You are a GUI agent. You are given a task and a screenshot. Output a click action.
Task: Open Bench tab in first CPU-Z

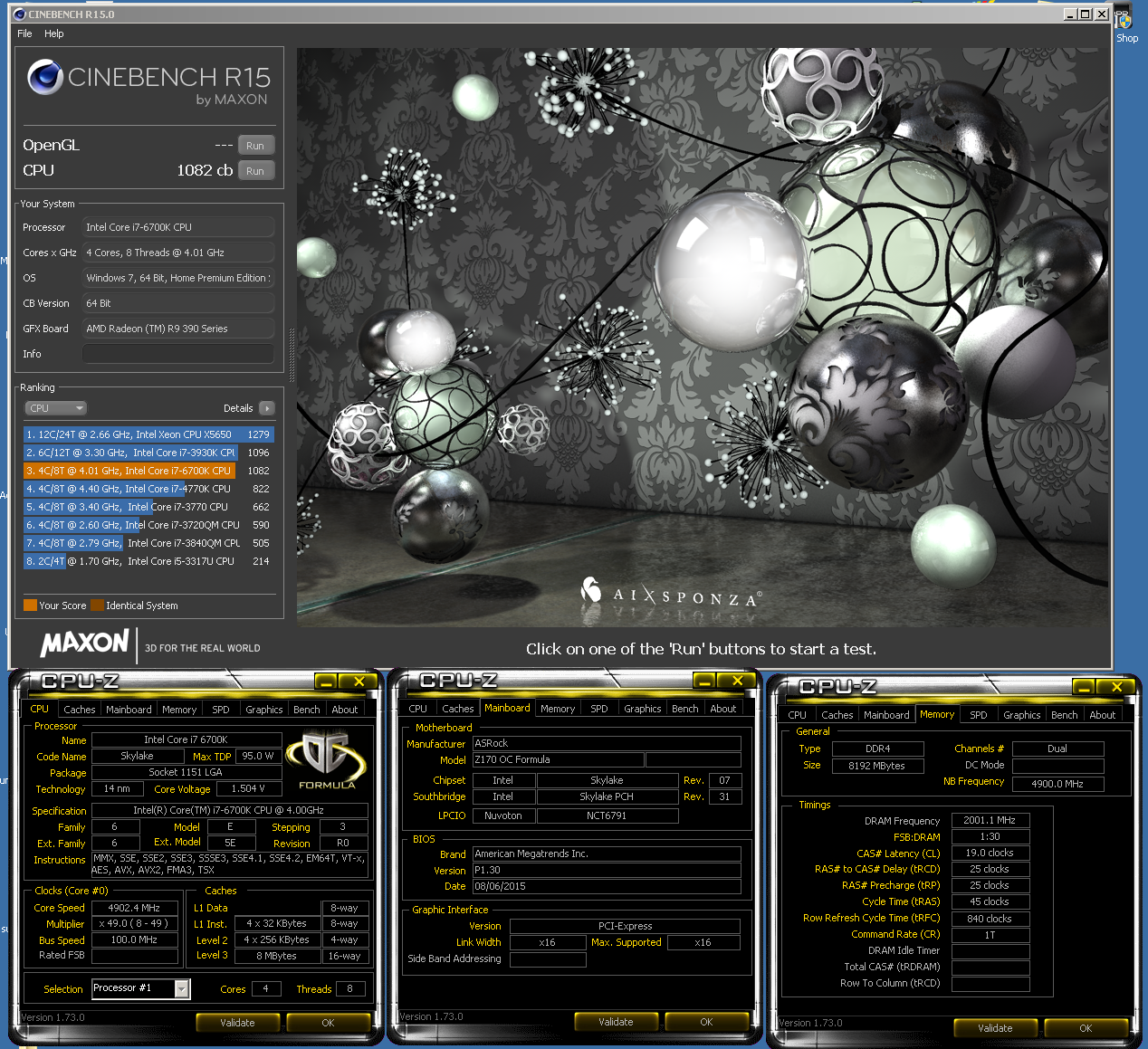click(307, 710)
